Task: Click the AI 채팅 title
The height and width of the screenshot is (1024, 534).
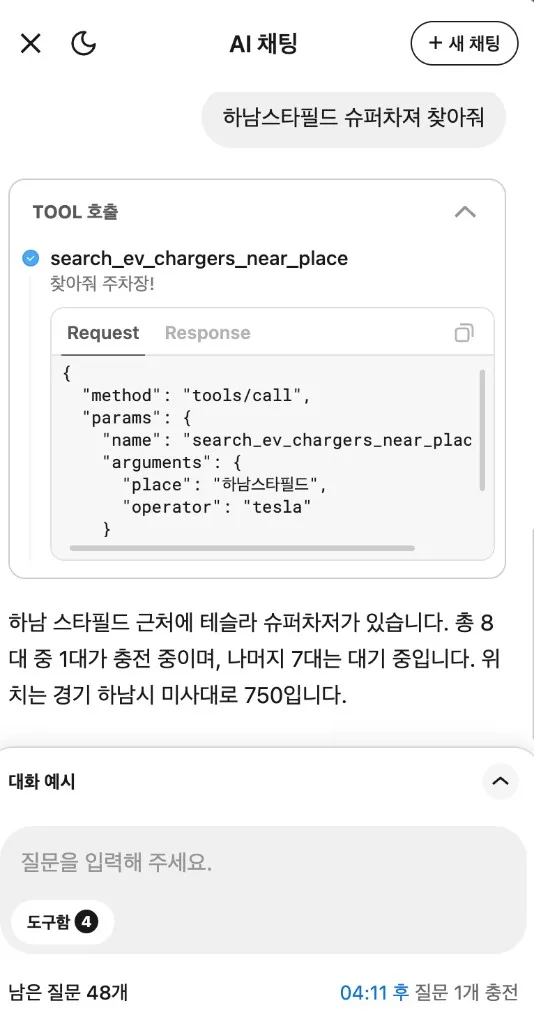Action: pyautogui.click(x=264, y=44)
